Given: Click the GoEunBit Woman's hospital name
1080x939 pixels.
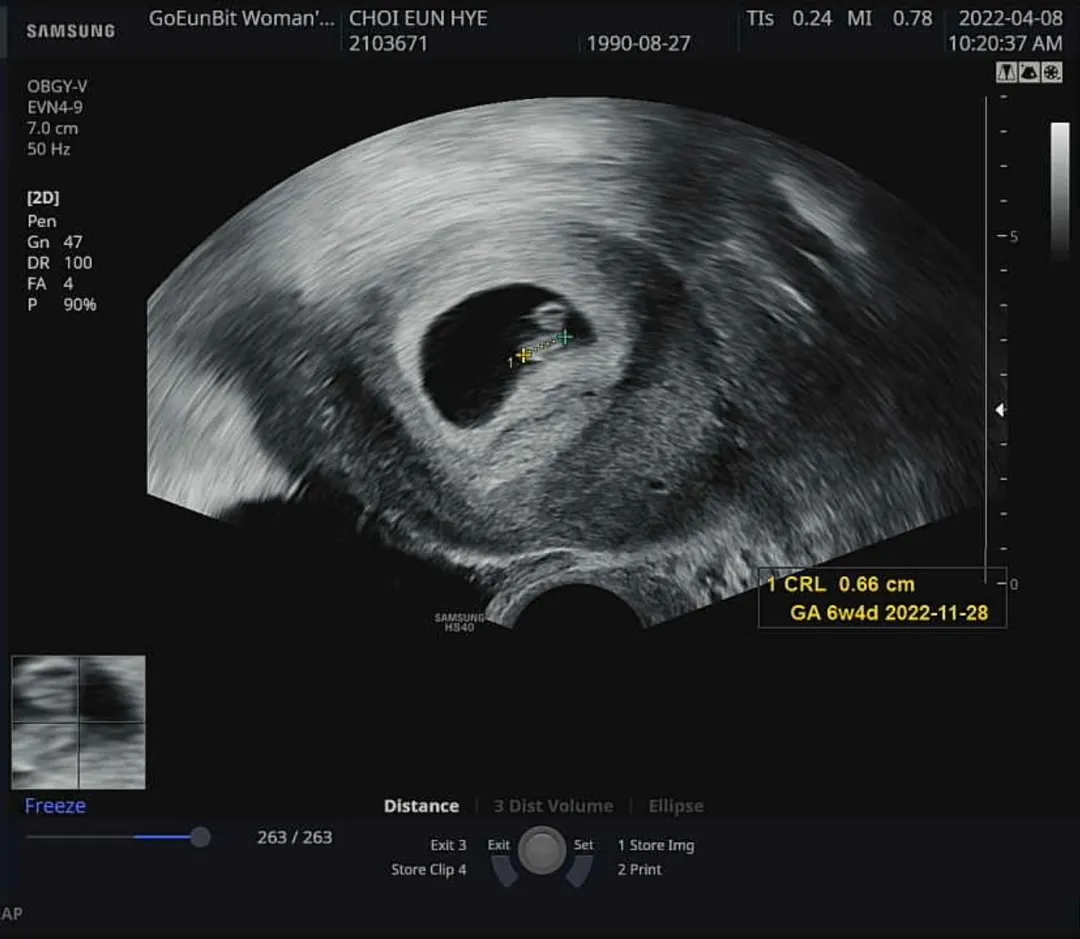Looking at the screenshot, I should coord(242,19).
